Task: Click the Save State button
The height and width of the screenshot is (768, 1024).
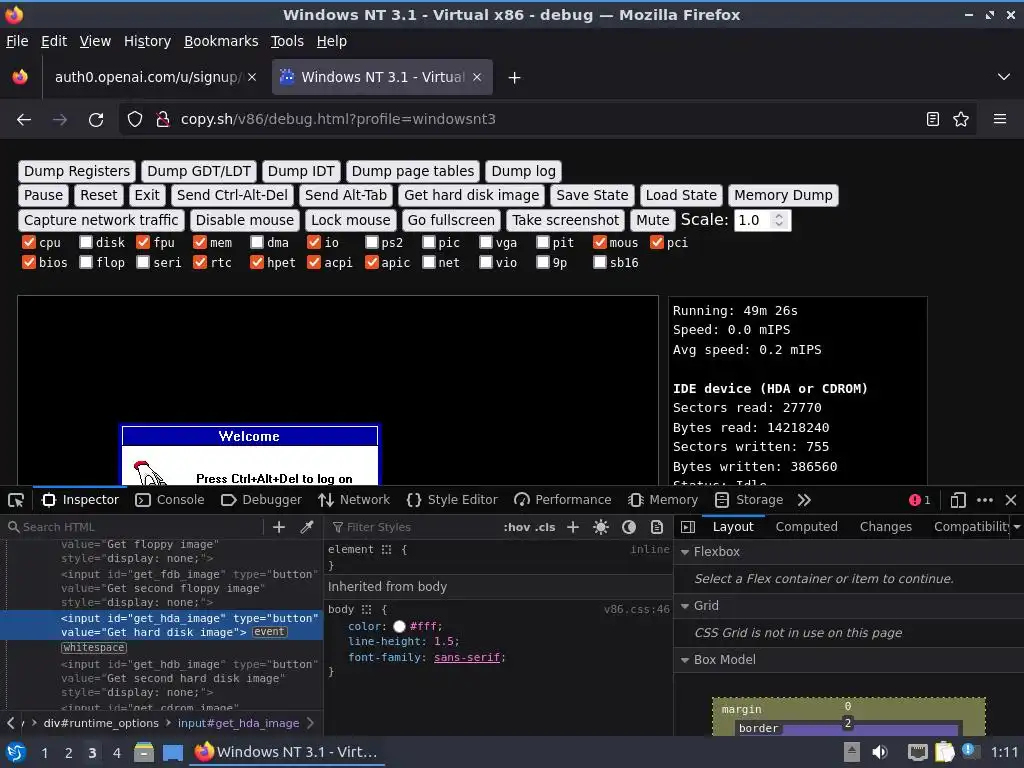Action: coord(592,195)
